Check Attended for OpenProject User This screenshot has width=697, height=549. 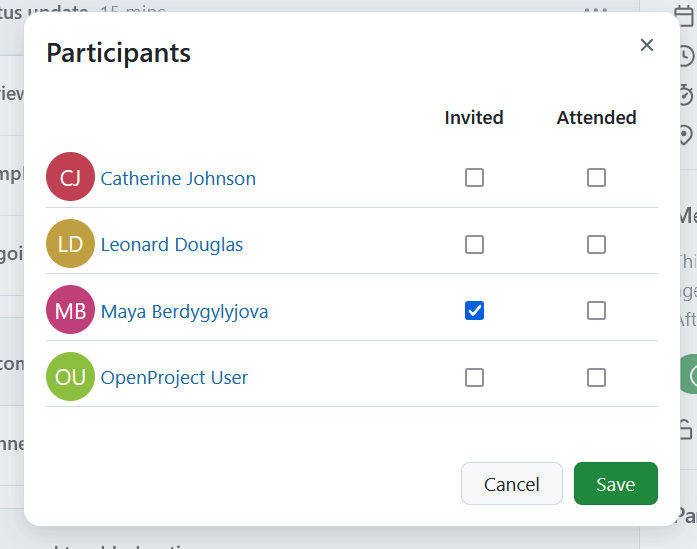point(596,377)
